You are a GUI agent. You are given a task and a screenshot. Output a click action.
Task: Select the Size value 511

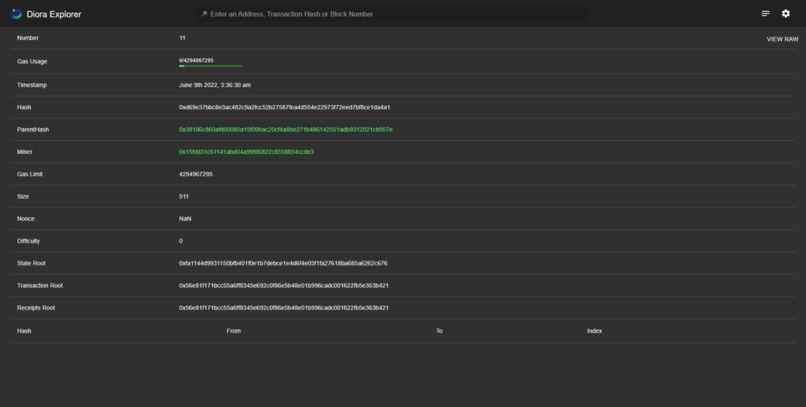(x=184, y=196)
